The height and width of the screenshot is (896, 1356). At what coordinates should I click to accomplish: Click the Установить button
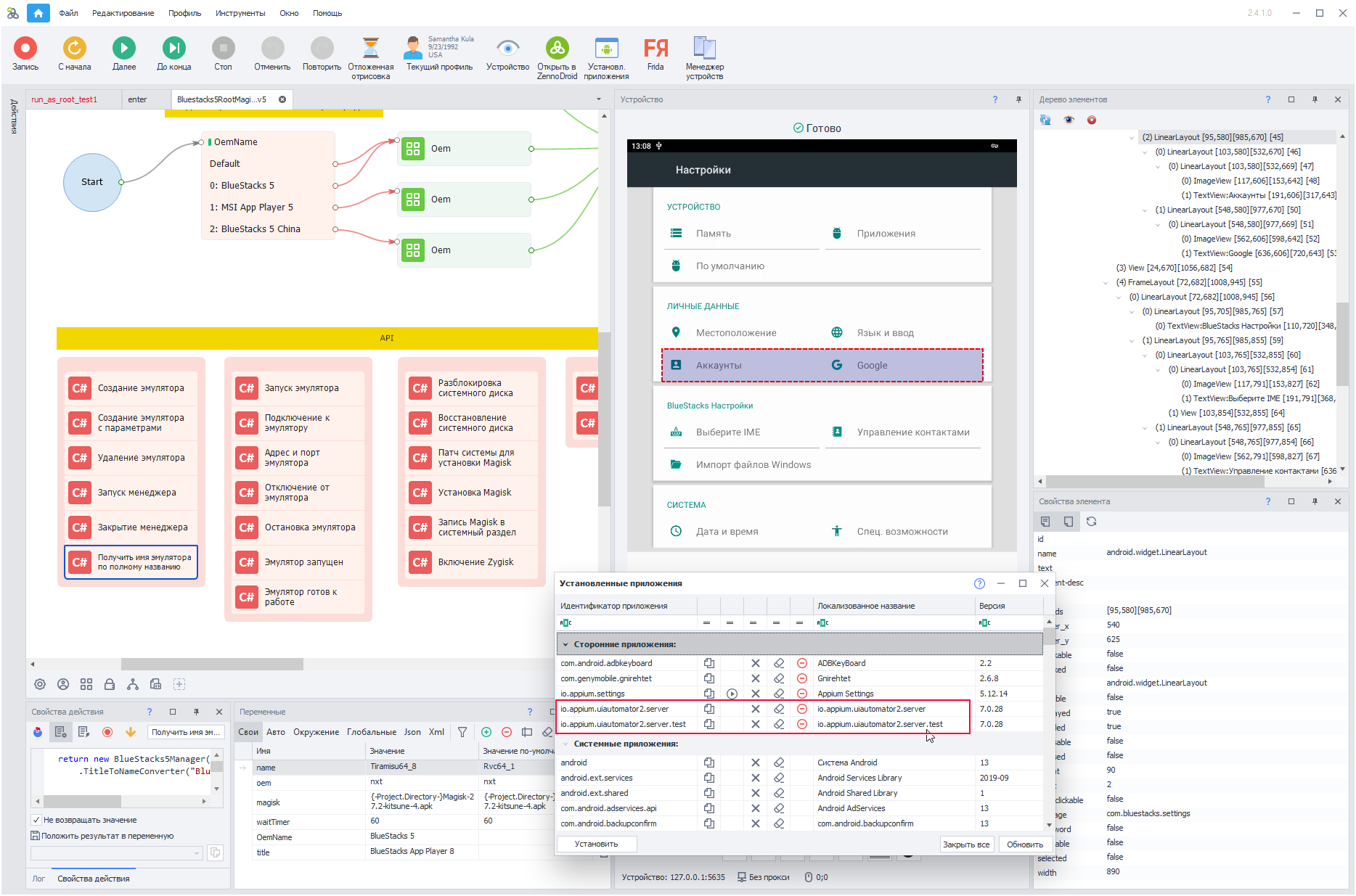(x=596, y=844)
